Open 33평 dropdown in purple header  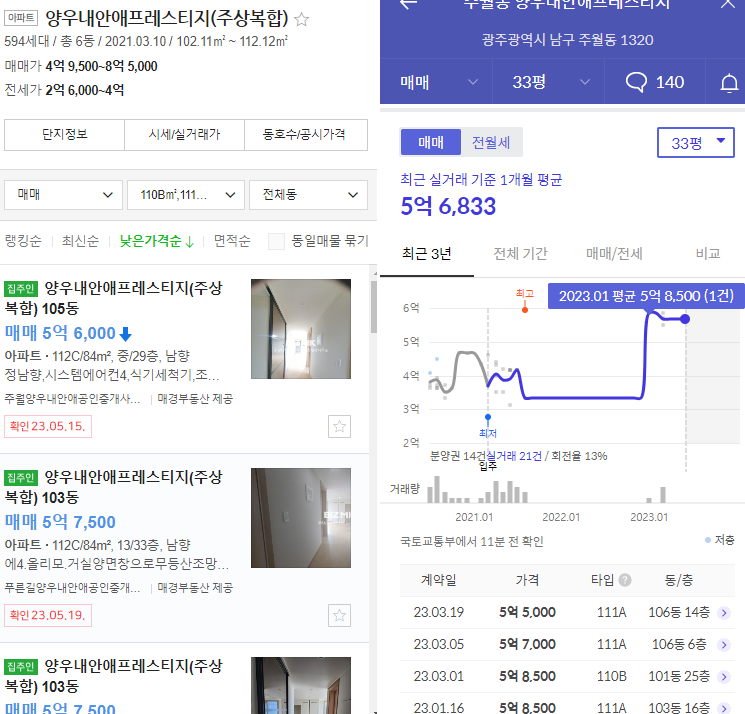[548, 82]
